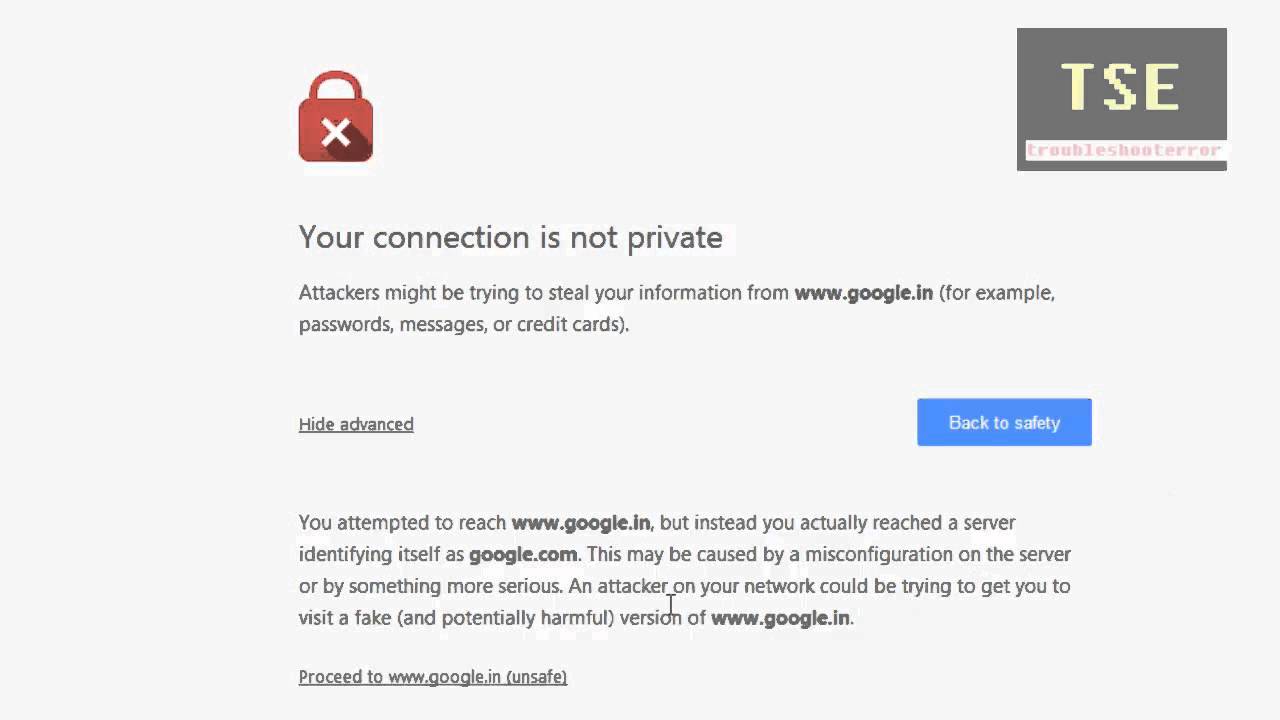Click the TSE logo in the corner

coord(1120,86)
